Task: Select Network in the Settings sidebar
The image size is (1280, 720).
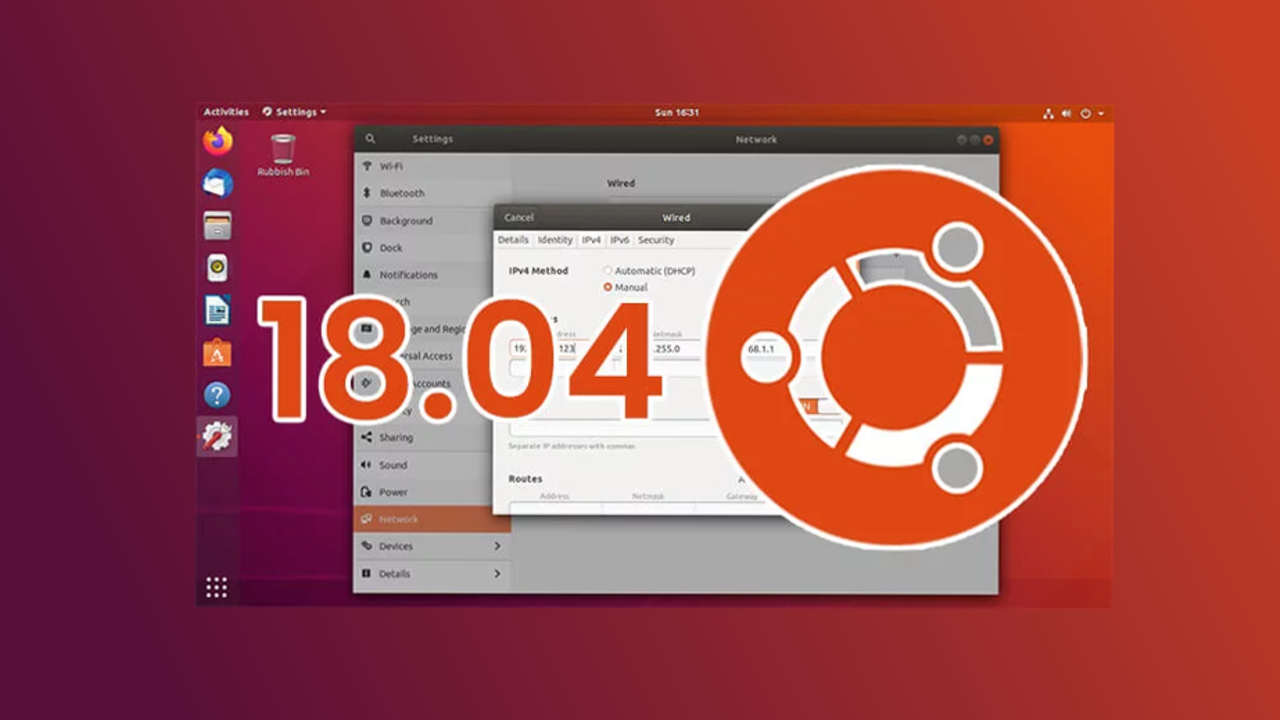Action: click(x=432, y=519)
